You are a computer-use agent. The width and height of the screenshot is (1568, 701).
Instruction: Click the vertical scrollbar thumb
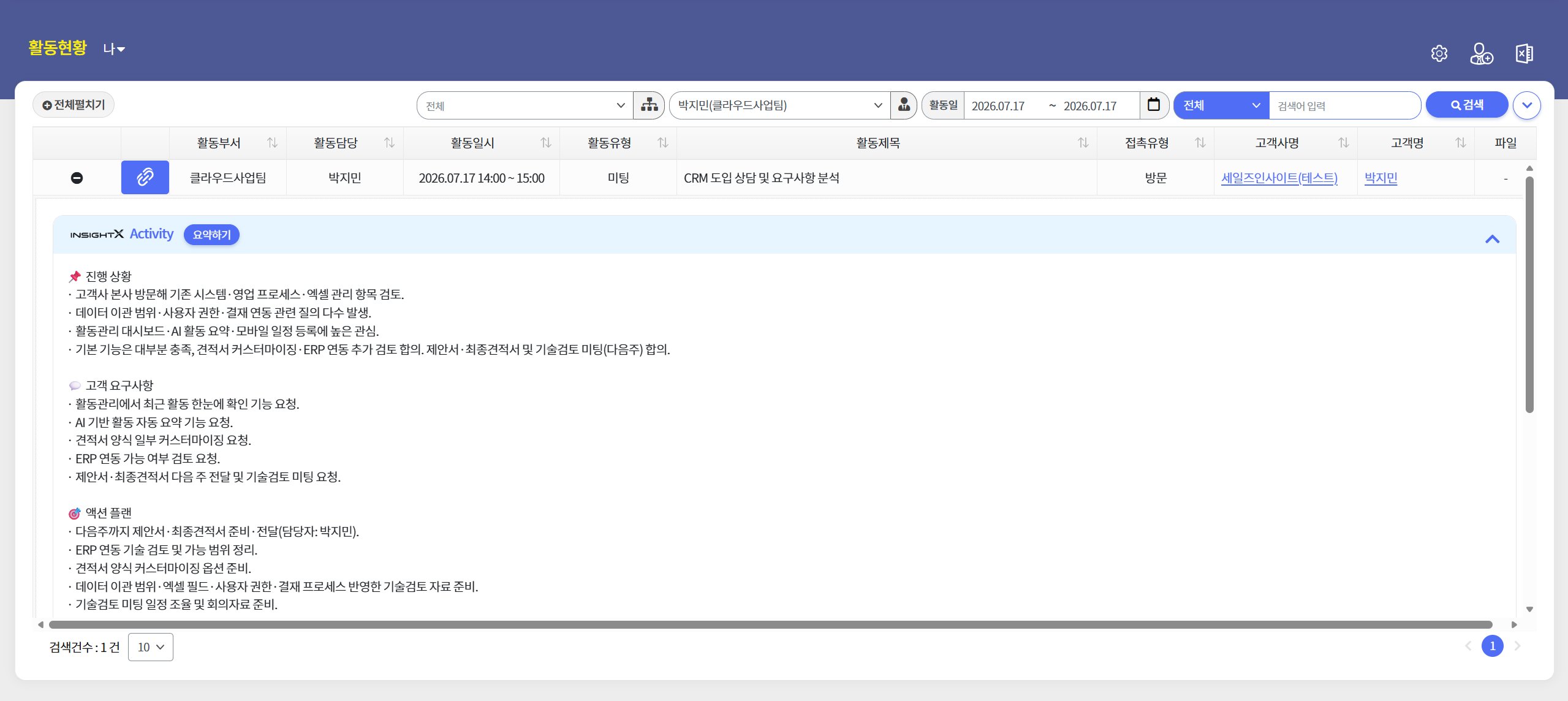point(1529,294)
